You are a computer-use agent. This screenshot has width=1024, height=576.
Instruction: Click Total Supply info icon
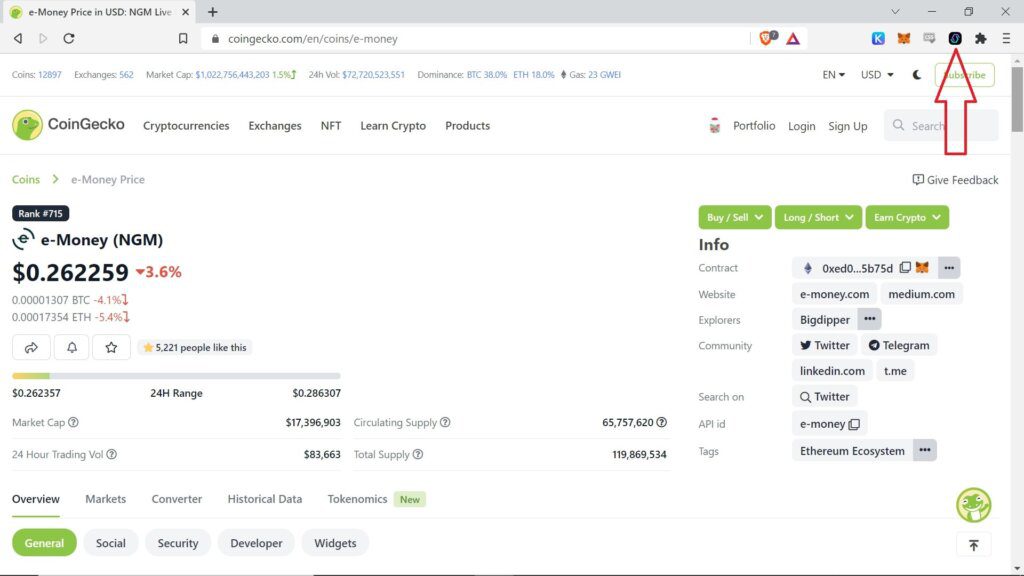click(x=417, y=454)
